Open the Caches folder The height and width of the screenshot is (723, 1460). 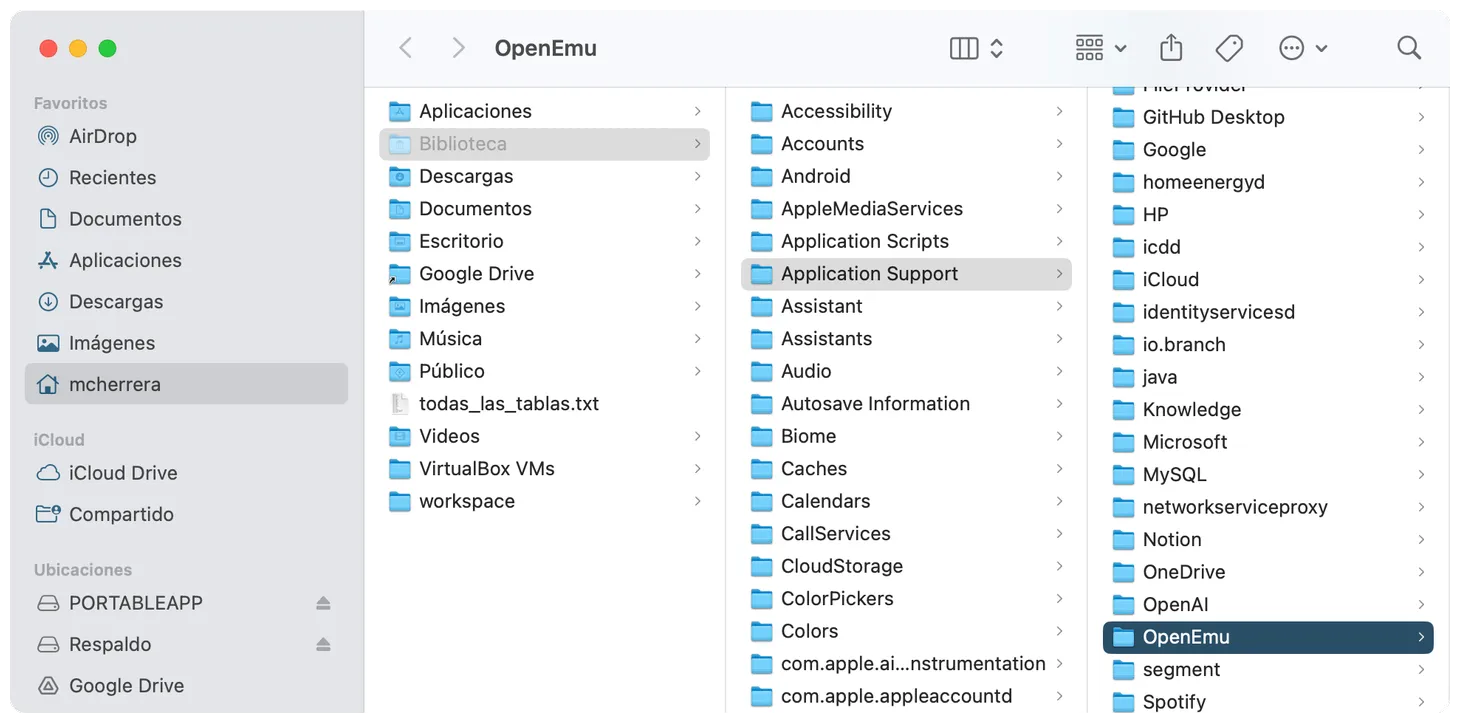pos(813,469)
